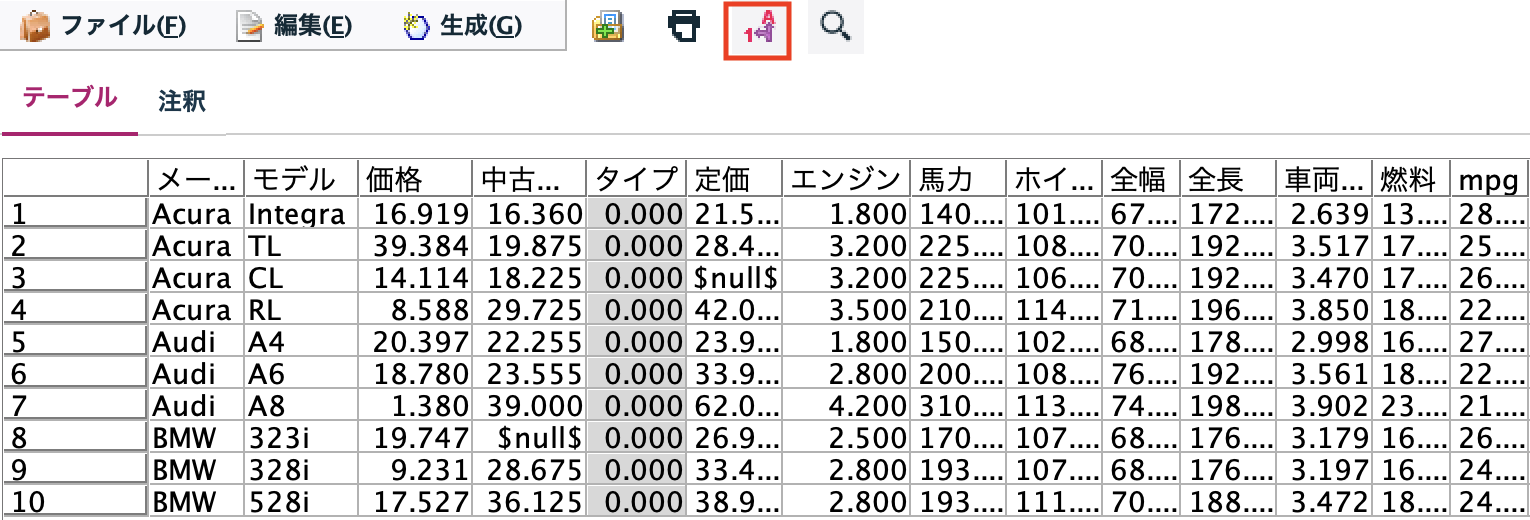Click used-value cell 16.360
This screenshot has width=1530, height=520.
tap(529, 213)
